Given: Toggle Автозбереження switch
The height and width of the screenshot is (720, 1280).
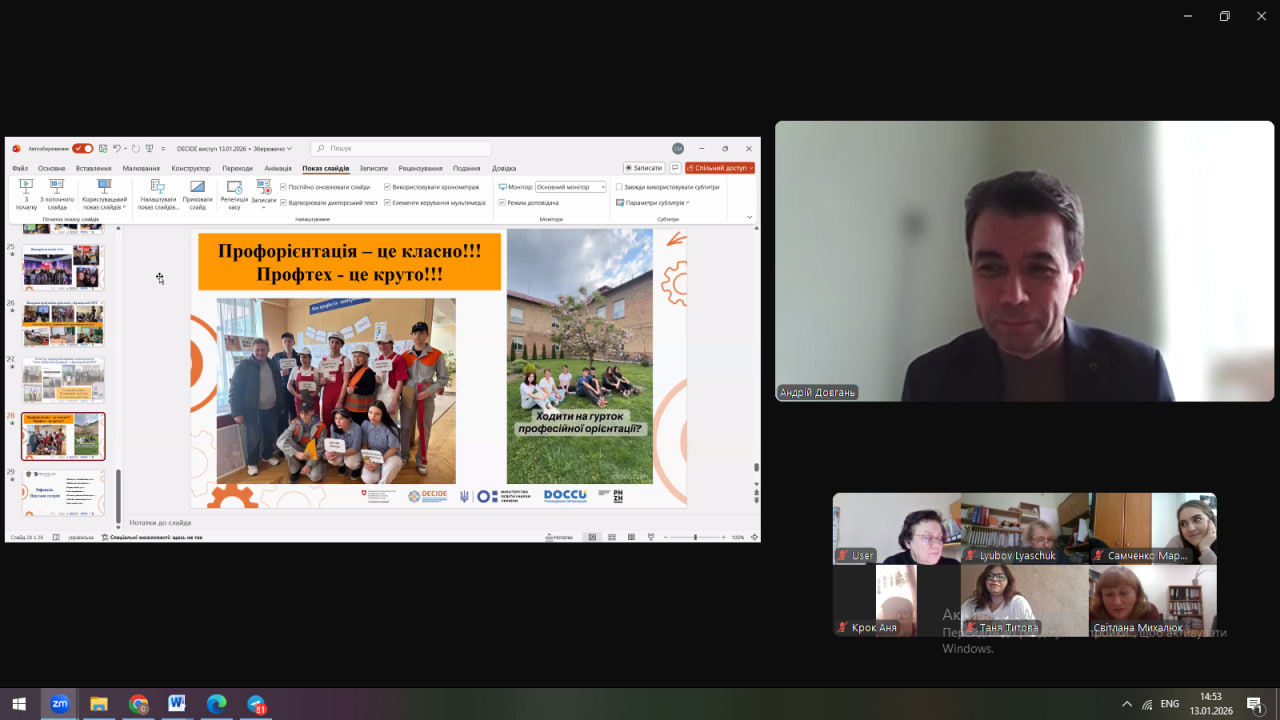Looking at the screenshot, I should 82,148.
